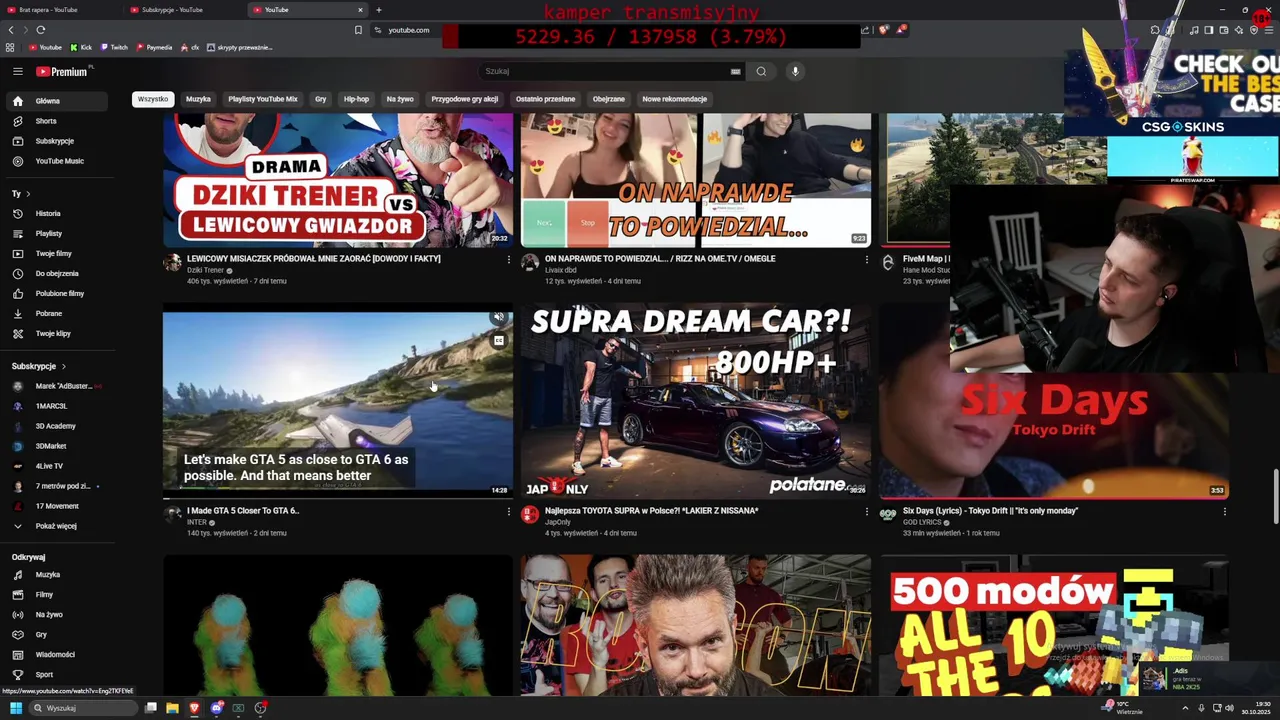Select the Playlisty YouTube Mix chip

tap(262, 99)
